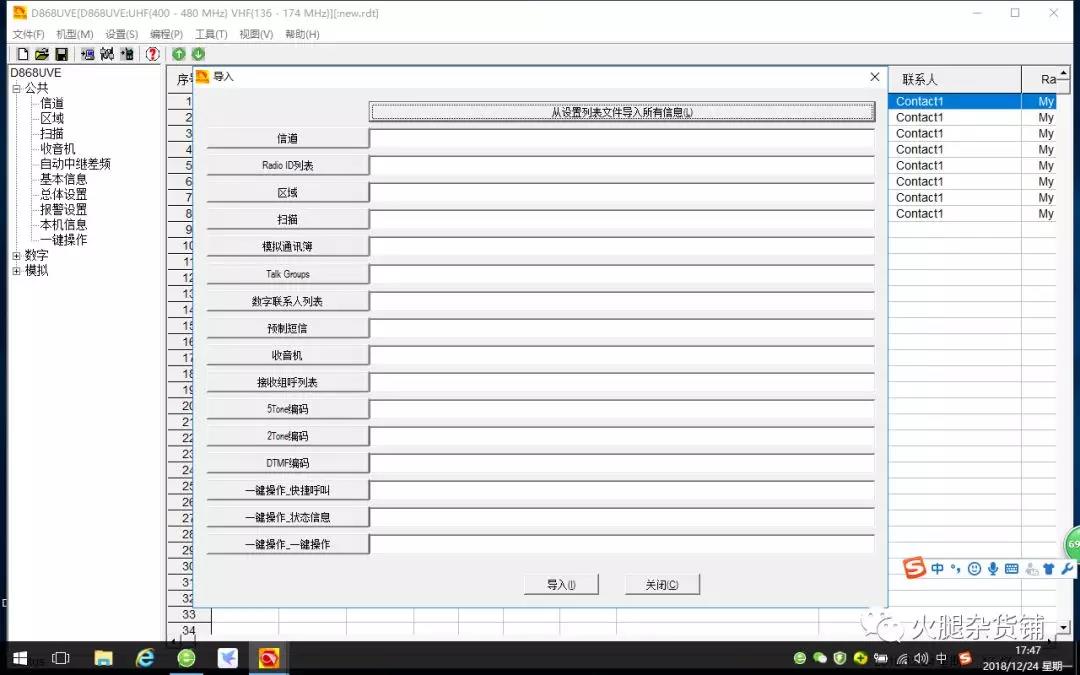Image resolution: width=1080 pixels, height=675 pixels.
Task: Click the 关闭(C) button in the dialog
Action: click(662, 585)
